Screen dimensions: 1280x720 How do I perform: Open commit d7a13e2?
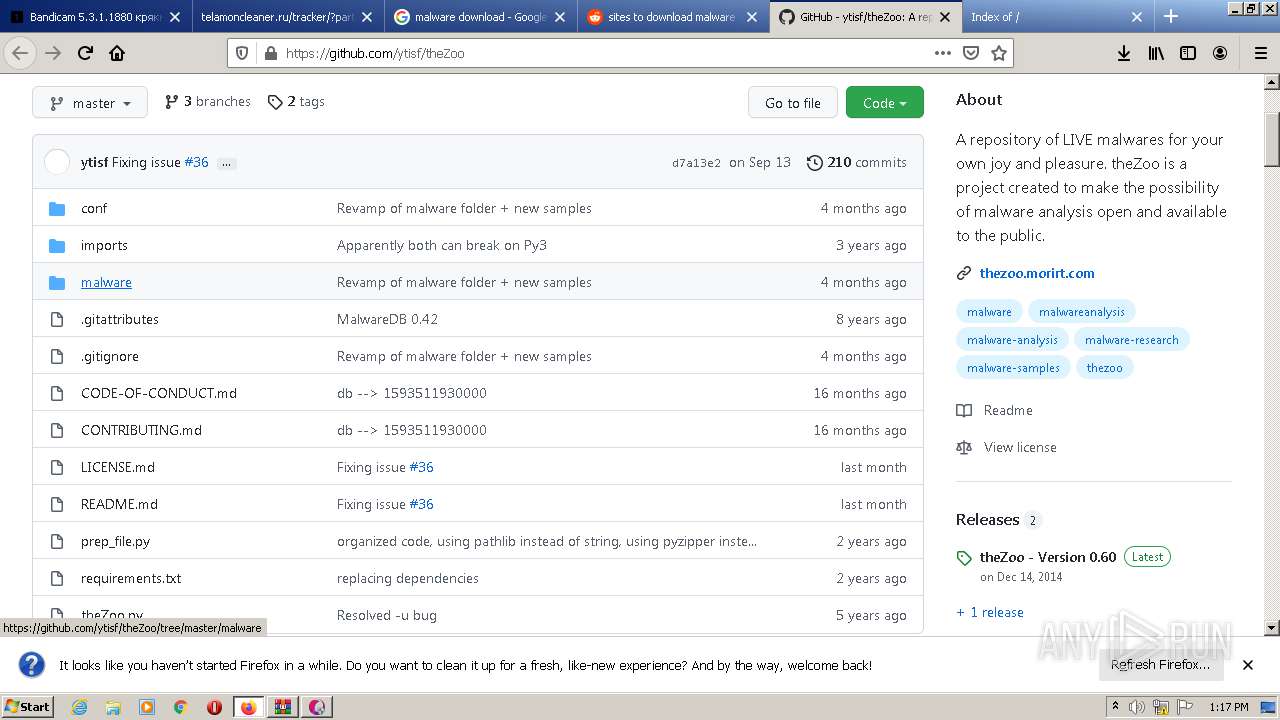[x=696, y=163]
